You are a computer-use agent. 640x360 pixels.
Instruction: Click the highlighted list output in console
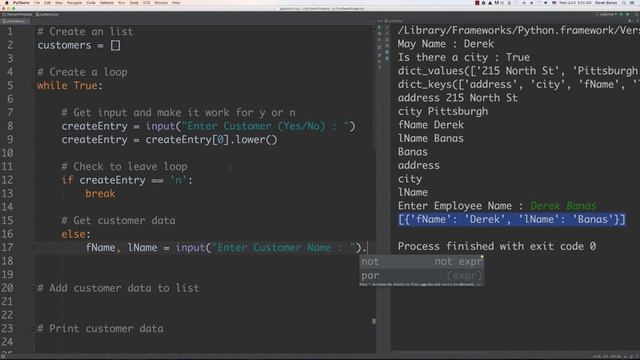(511, 220)
